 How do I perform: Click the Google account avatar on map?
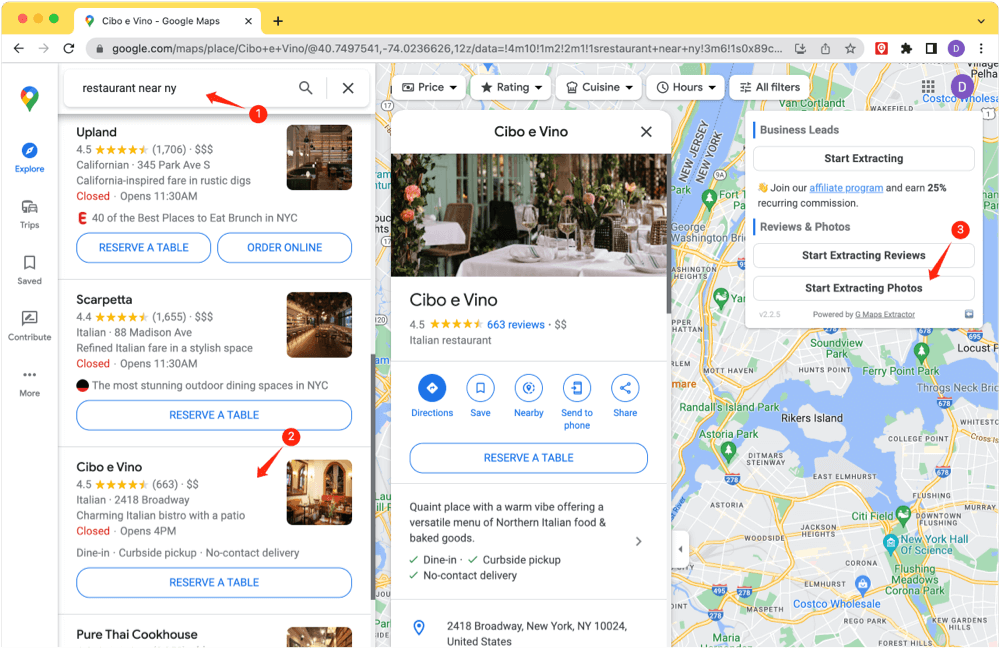tap(962, 87)
